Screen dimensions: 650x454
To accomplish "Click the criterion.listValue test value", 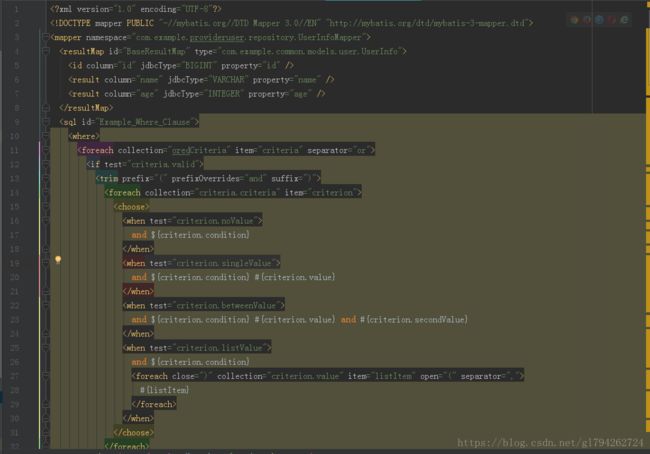I will (x=219, y=348).
